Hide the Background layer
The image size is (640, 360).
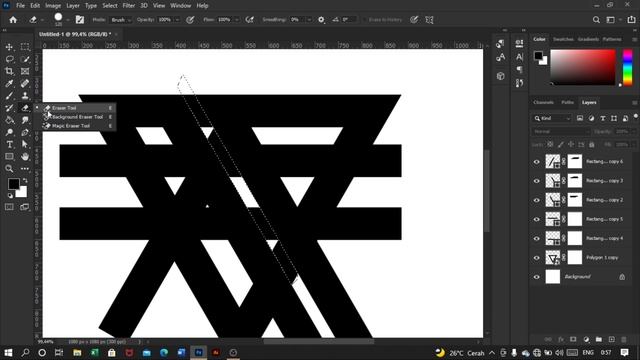[537, 277]
